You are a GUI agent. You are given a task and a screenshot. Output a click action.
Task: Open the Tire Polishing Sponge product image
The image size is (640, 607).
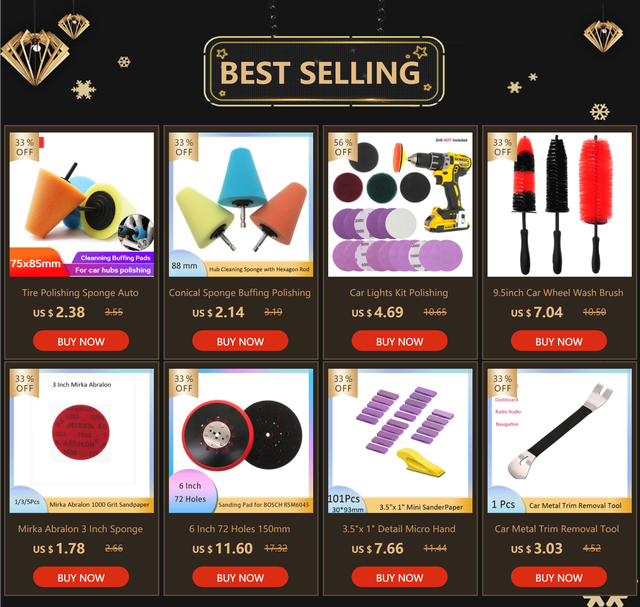[82, 205]
